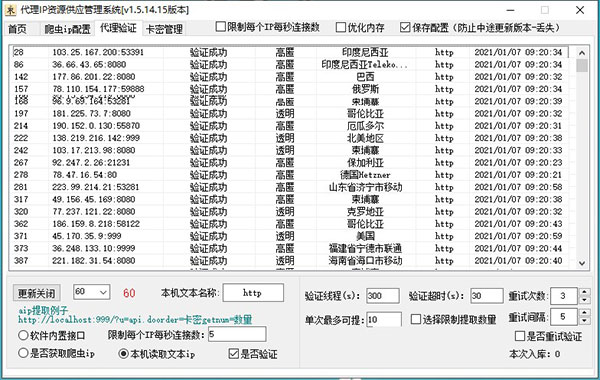Viewport: 600px width, 380px height.
Task: Click the 重试次数 value field showing 3
Action: click(x=564, y=296)
